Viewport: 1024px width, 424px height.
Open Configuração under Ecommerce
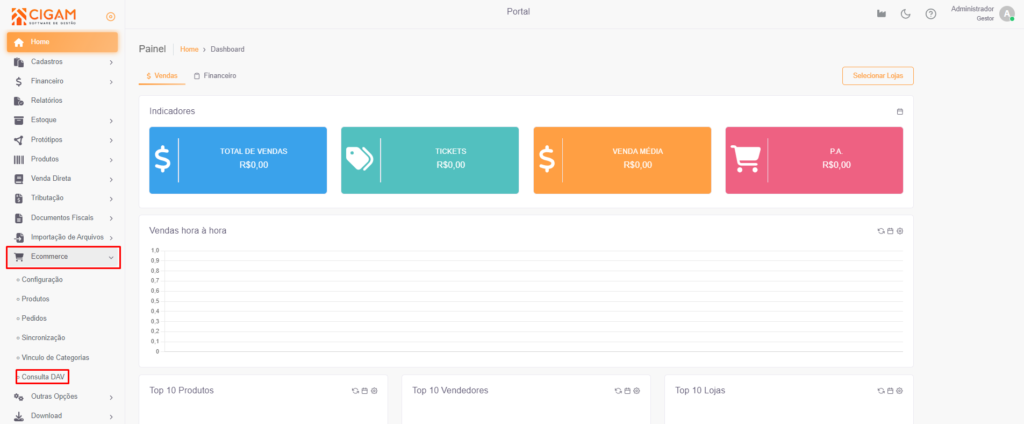(42, 280)
